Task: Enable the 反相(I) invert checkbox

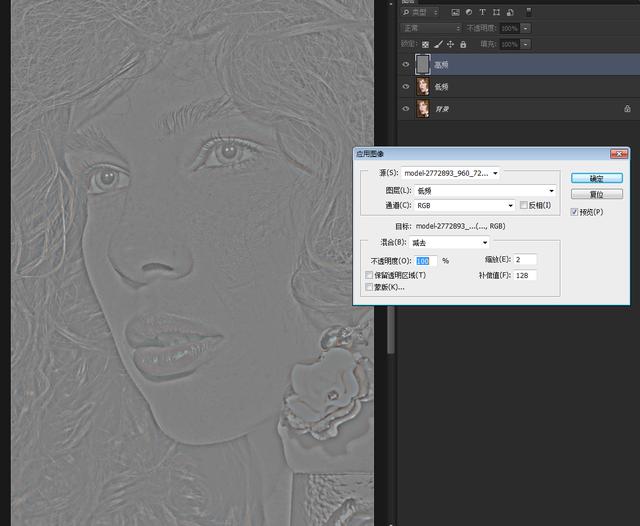Action: click(x=524, y=205)
